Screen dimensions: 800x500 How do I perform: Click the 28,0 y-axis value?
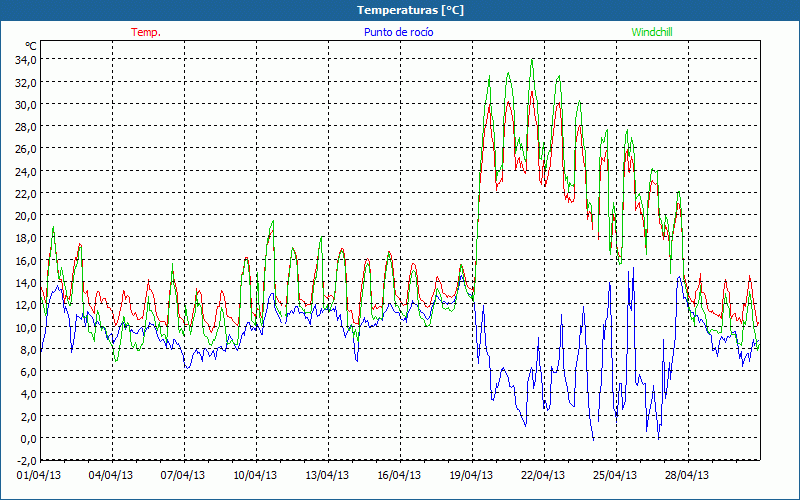click(26, 127)
